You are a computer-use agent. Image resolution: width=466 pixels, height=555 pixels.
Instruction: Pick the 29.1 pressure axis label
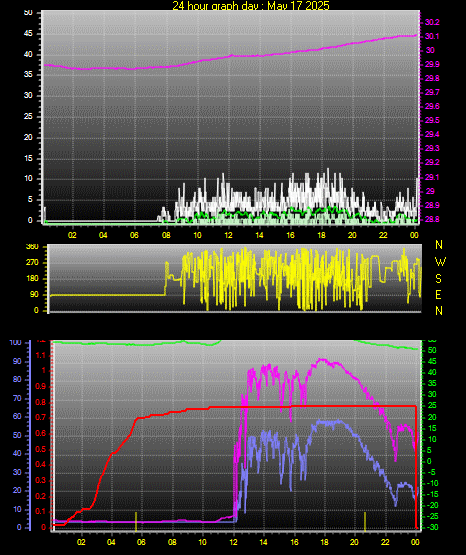click(432, 177)
